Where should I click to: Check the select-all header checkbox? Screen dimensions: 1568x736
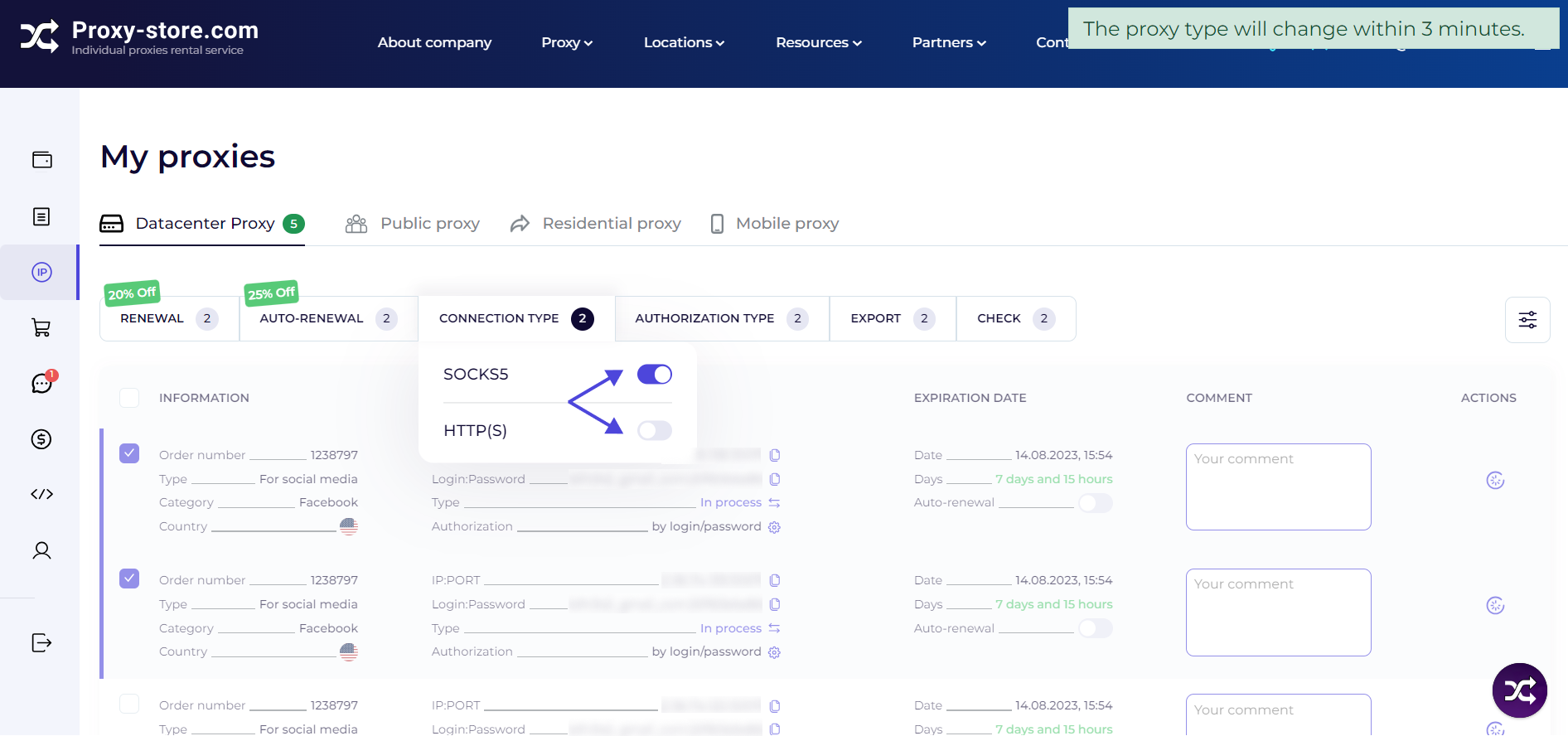coord(129,398)
